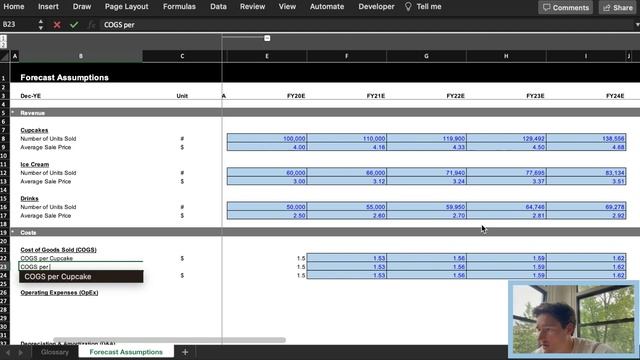Click the Cupcakes heading cell
The width and height of the screenshot is (640, 360).
click(34, 130)
